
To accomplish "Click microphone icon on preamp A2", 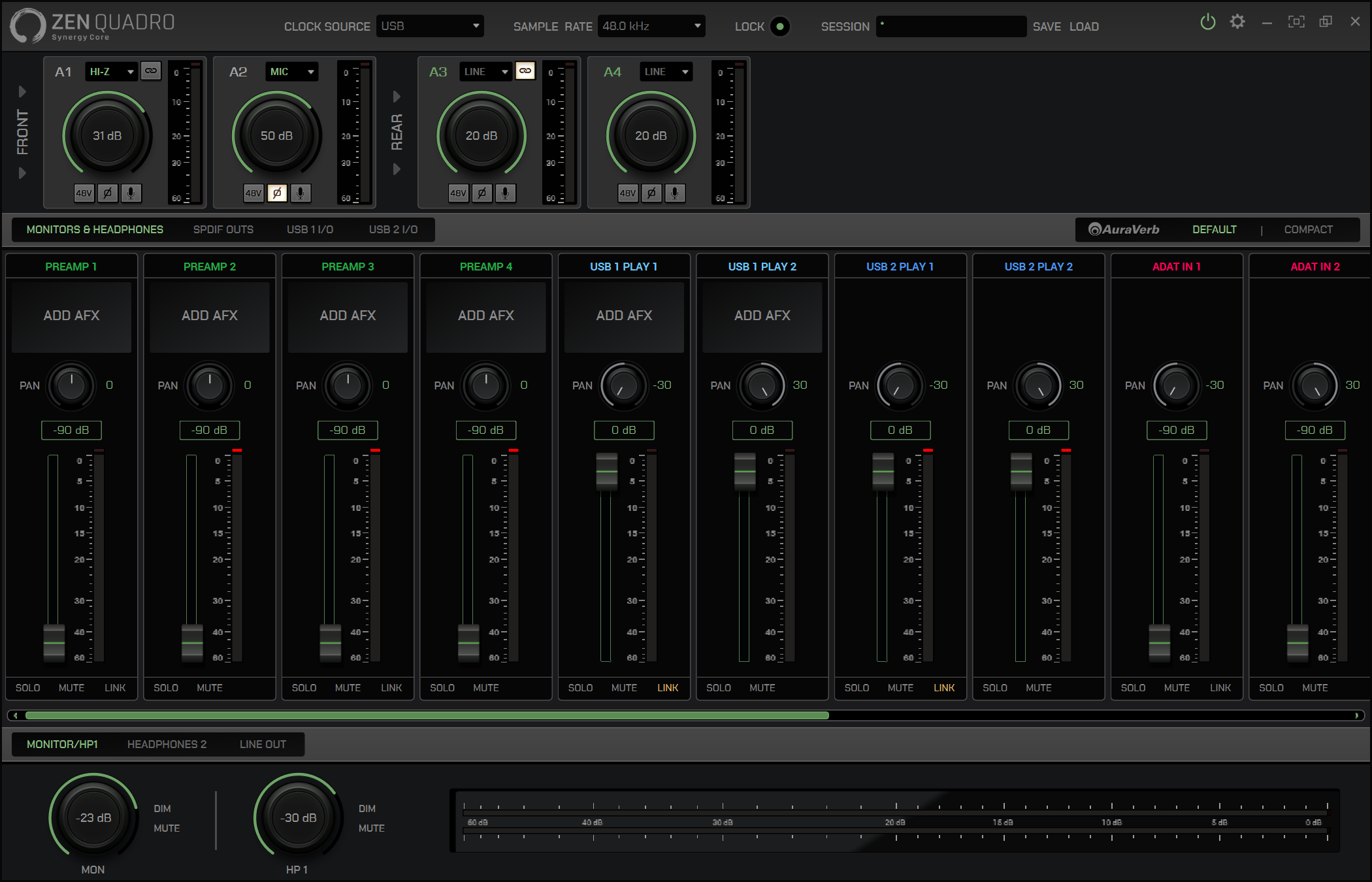I will (301, 193).
